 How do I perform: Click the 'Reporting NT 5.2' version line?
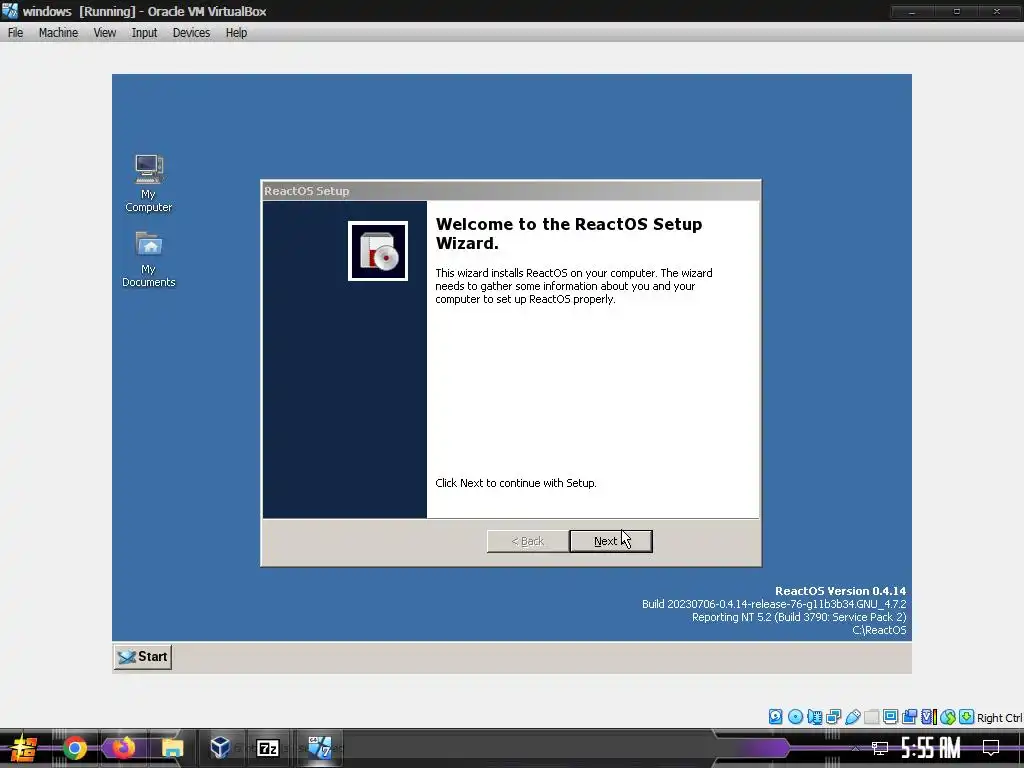click(x=799, y=617)
